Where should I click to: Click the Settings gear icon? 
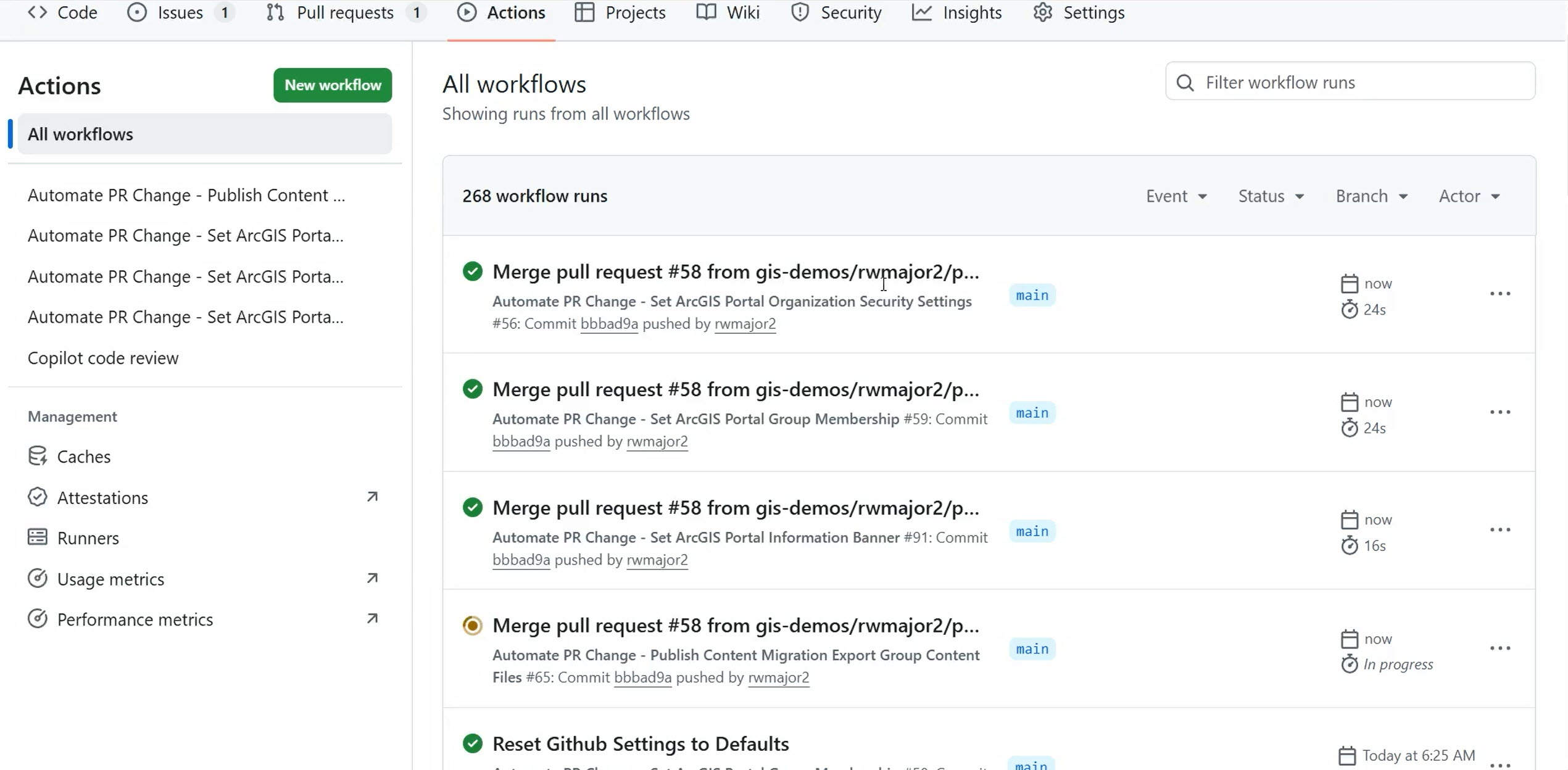pyautogui.click(x=1043, y=12)
